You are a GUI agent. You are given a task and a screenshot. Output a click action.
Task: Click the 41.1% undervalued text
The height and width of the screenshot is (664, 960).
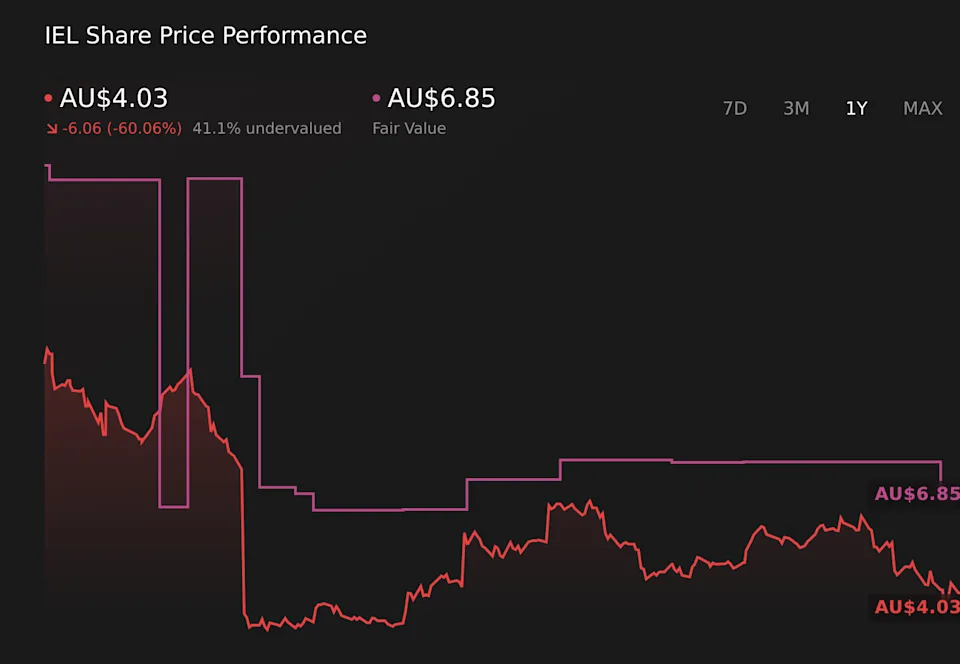[267, 128]
